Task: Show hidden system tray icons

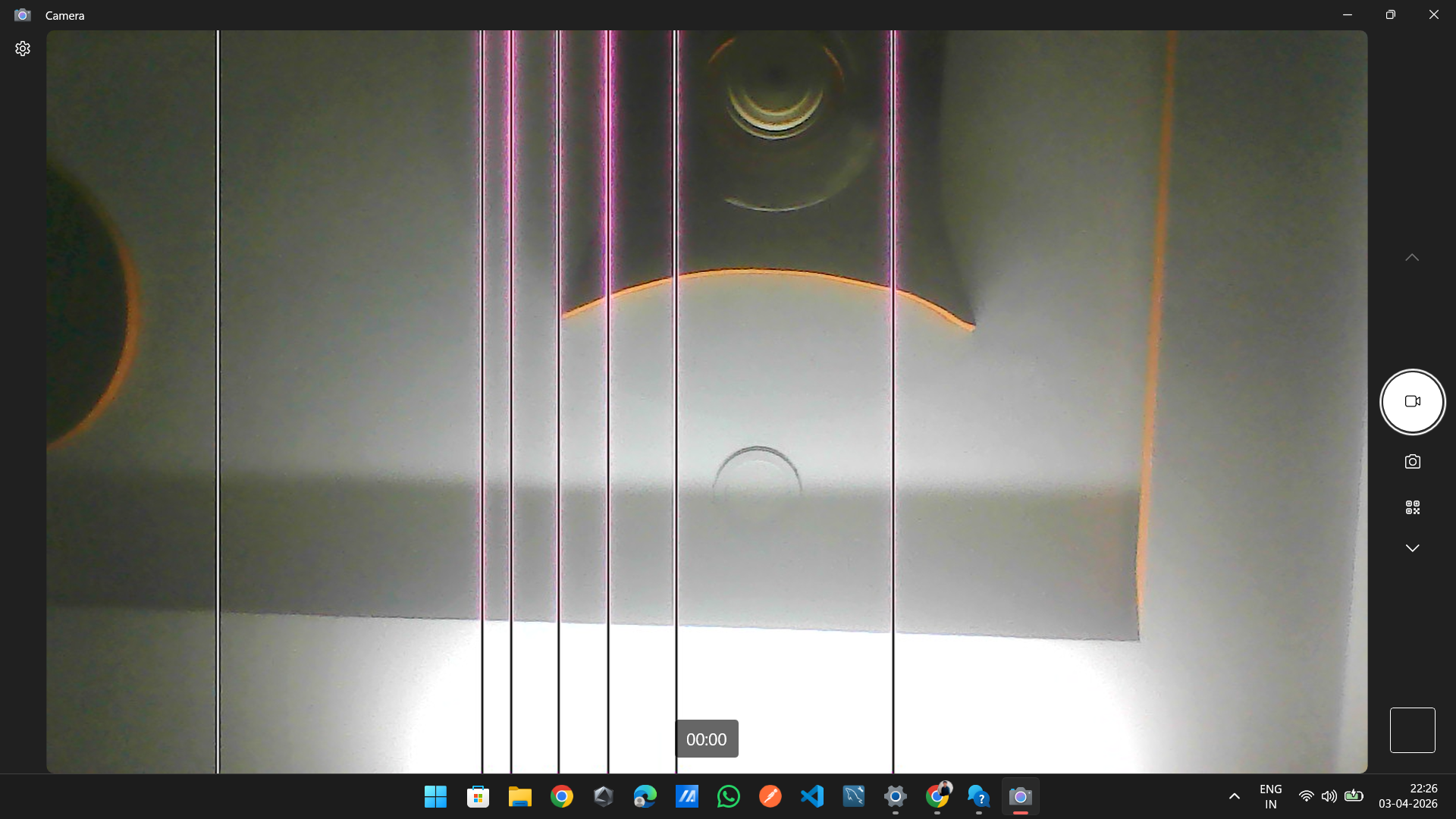Action: click(1234, 796)
